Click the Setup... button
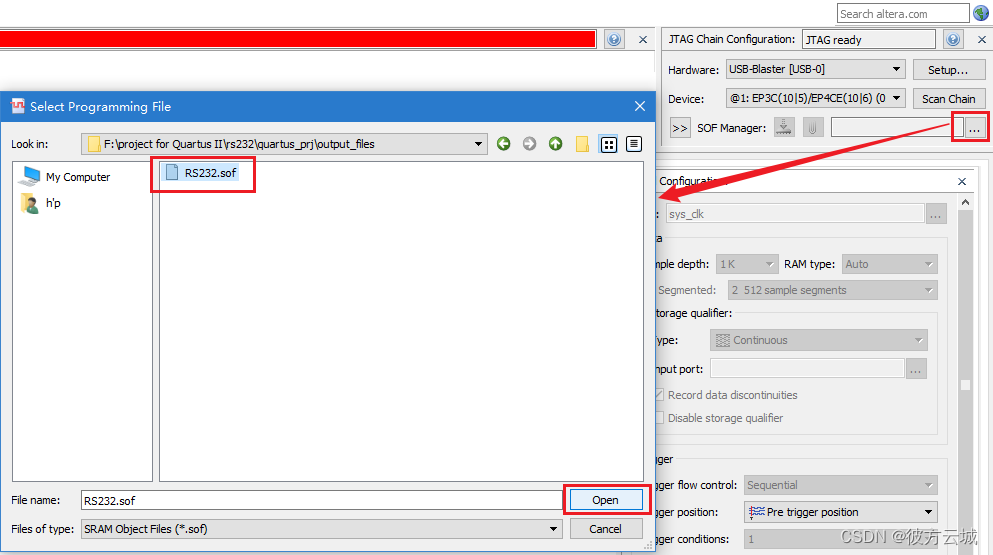 click(x=949, y=70)
